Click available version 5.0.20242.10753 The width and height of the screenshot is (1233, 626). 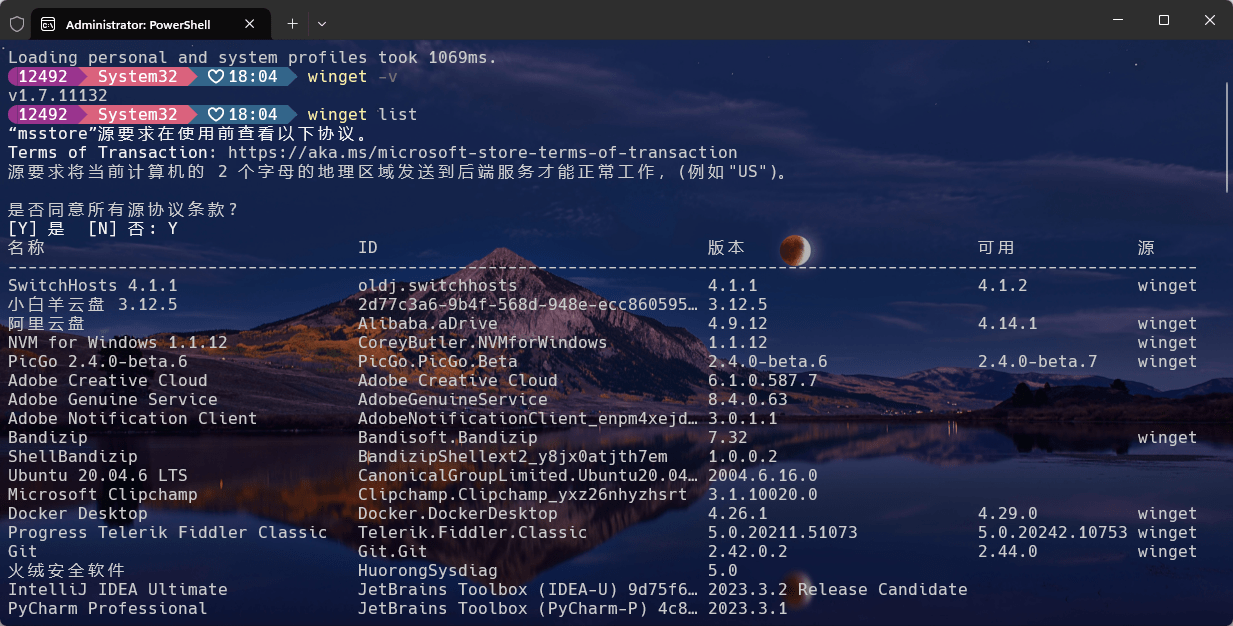pos(1053,533)
